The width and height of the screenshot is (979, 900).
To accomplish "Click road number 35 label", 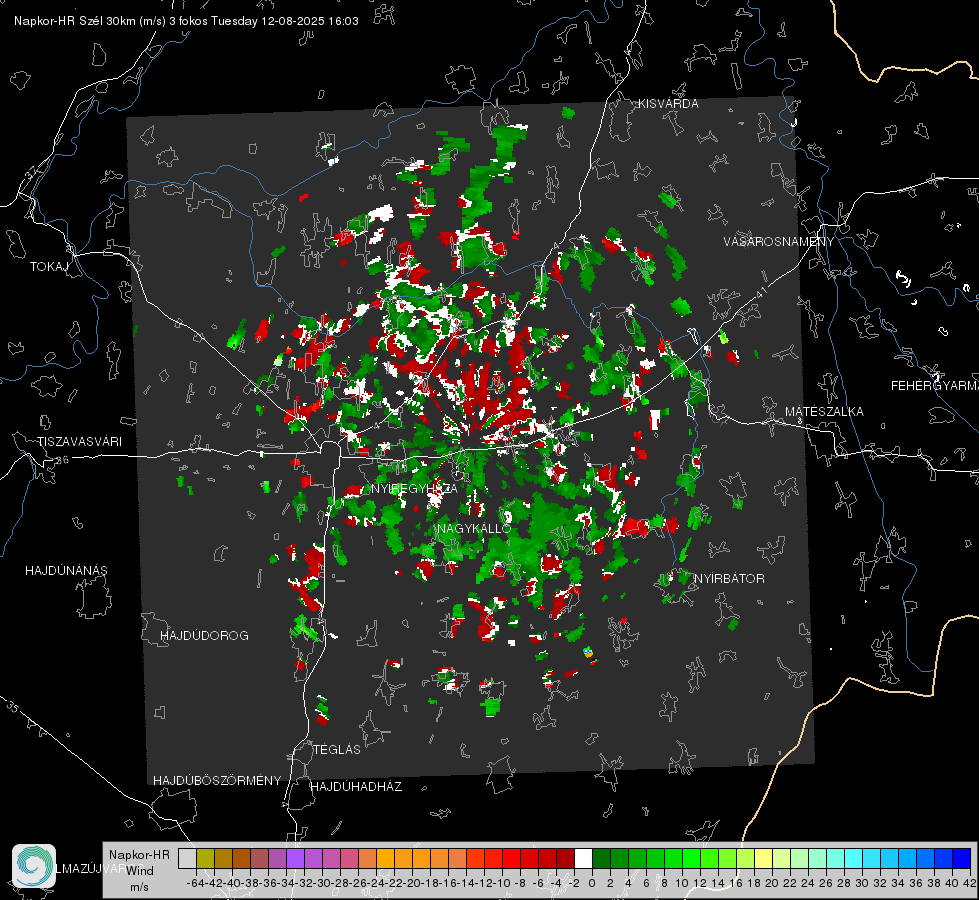I will (13, 707).
